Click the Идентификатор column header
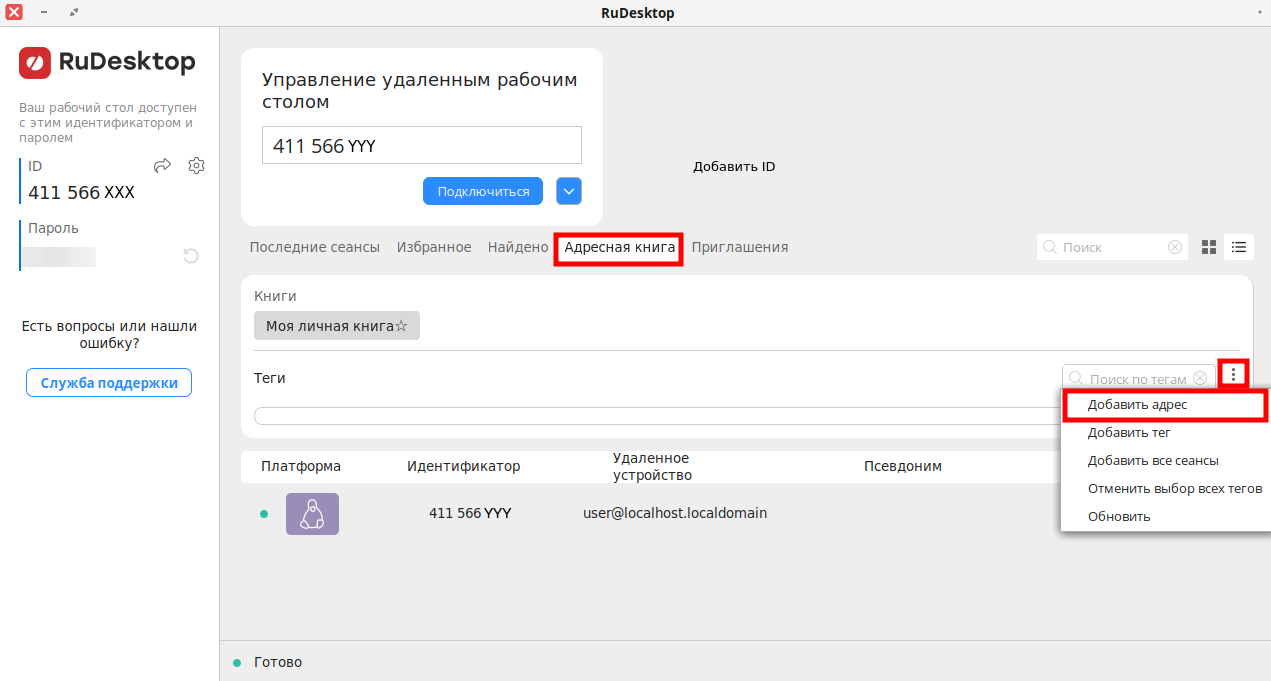 [464, 466]
